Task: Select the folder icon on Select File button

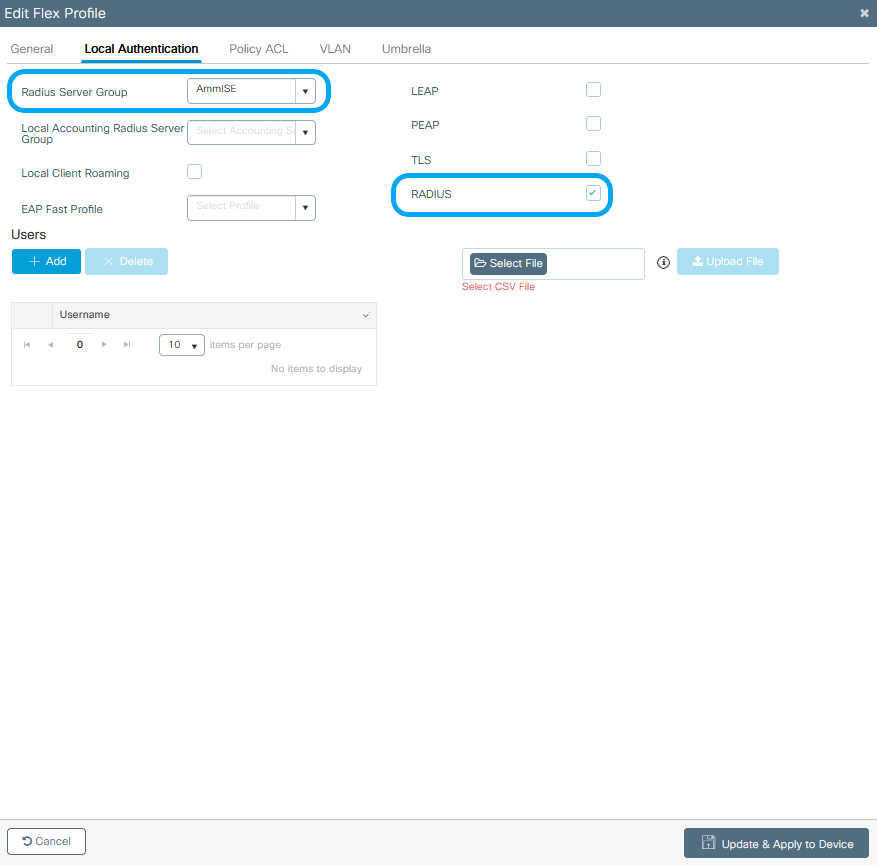Action: [x=482, y=263]
